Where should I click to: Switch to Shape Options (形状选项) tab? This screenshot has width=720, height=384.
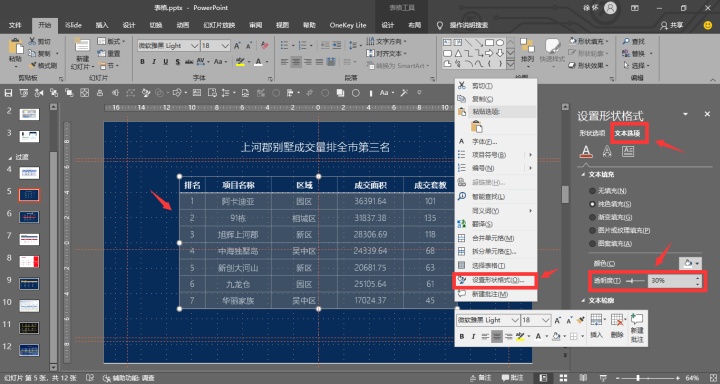coord(592,133)
